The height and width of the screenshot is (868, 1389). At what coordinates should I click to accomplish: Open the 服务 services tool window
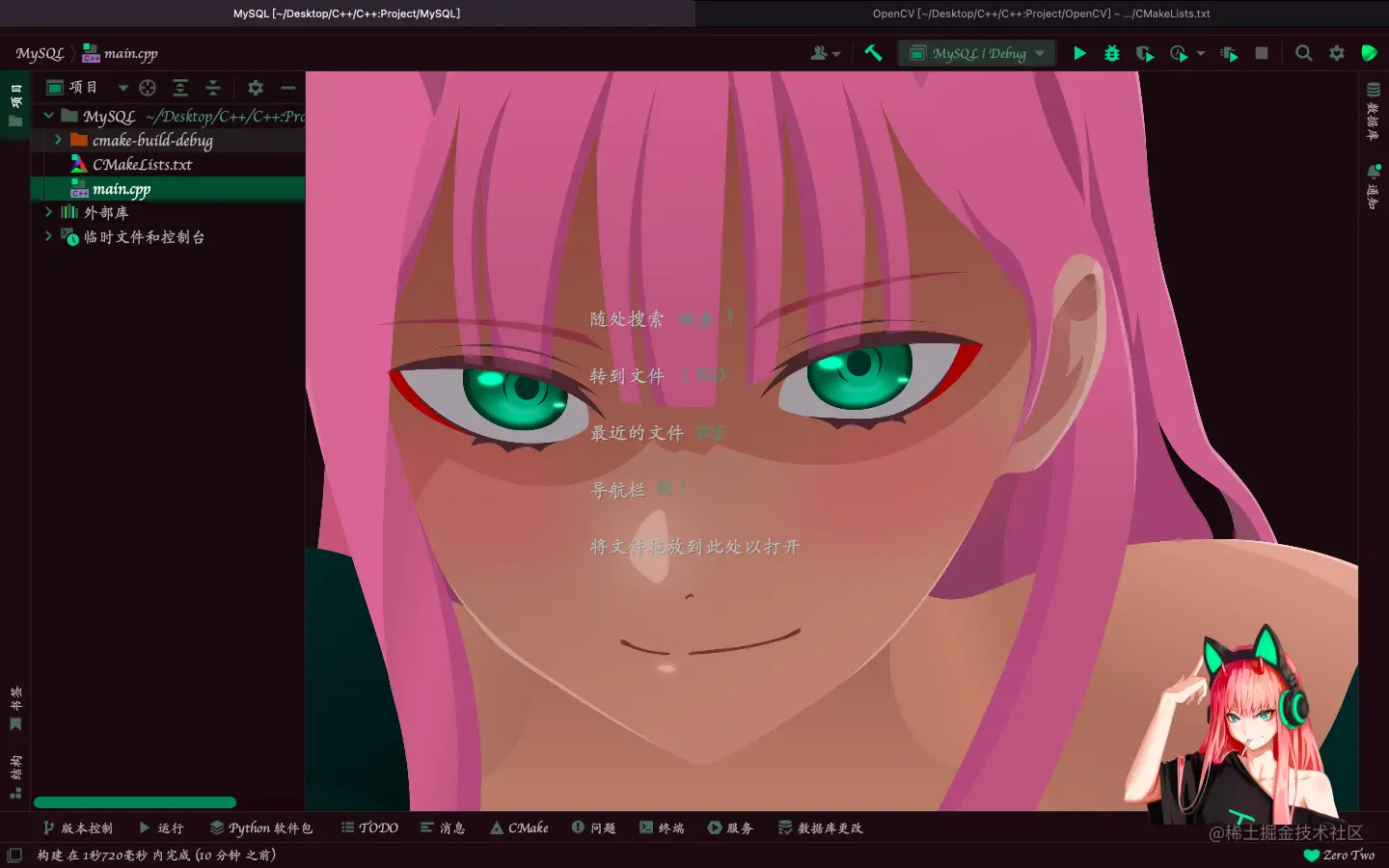(730, 827)
